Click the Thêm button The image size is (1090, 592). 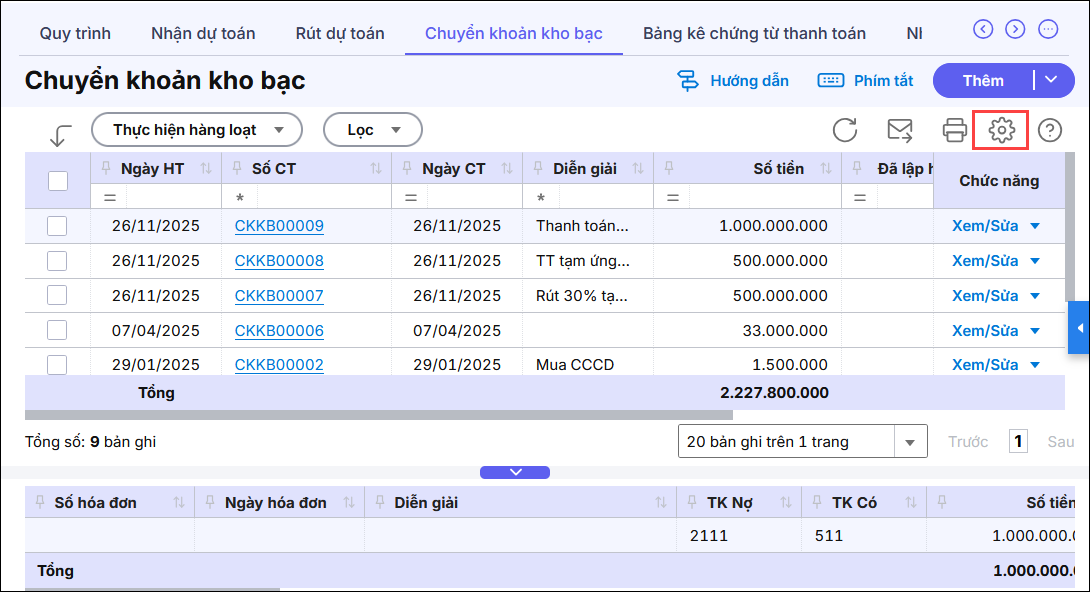(x=982, y=81)
